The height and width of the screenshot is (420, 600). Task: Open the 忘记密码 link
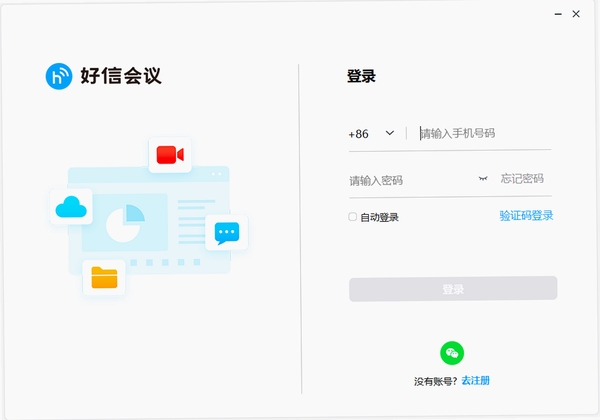click(x=522, y=179)
